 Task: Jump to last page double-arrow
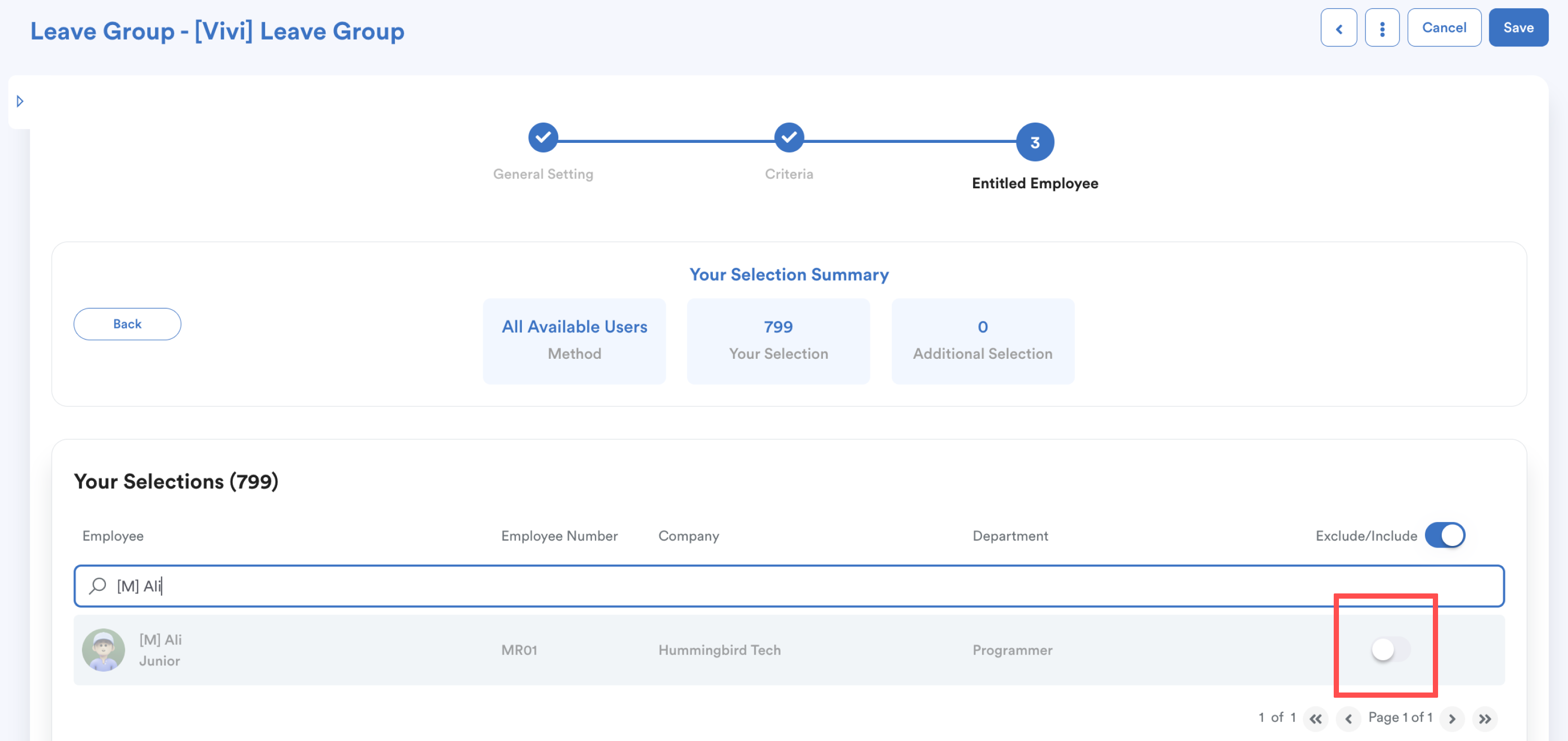[x=1484, y=719]
